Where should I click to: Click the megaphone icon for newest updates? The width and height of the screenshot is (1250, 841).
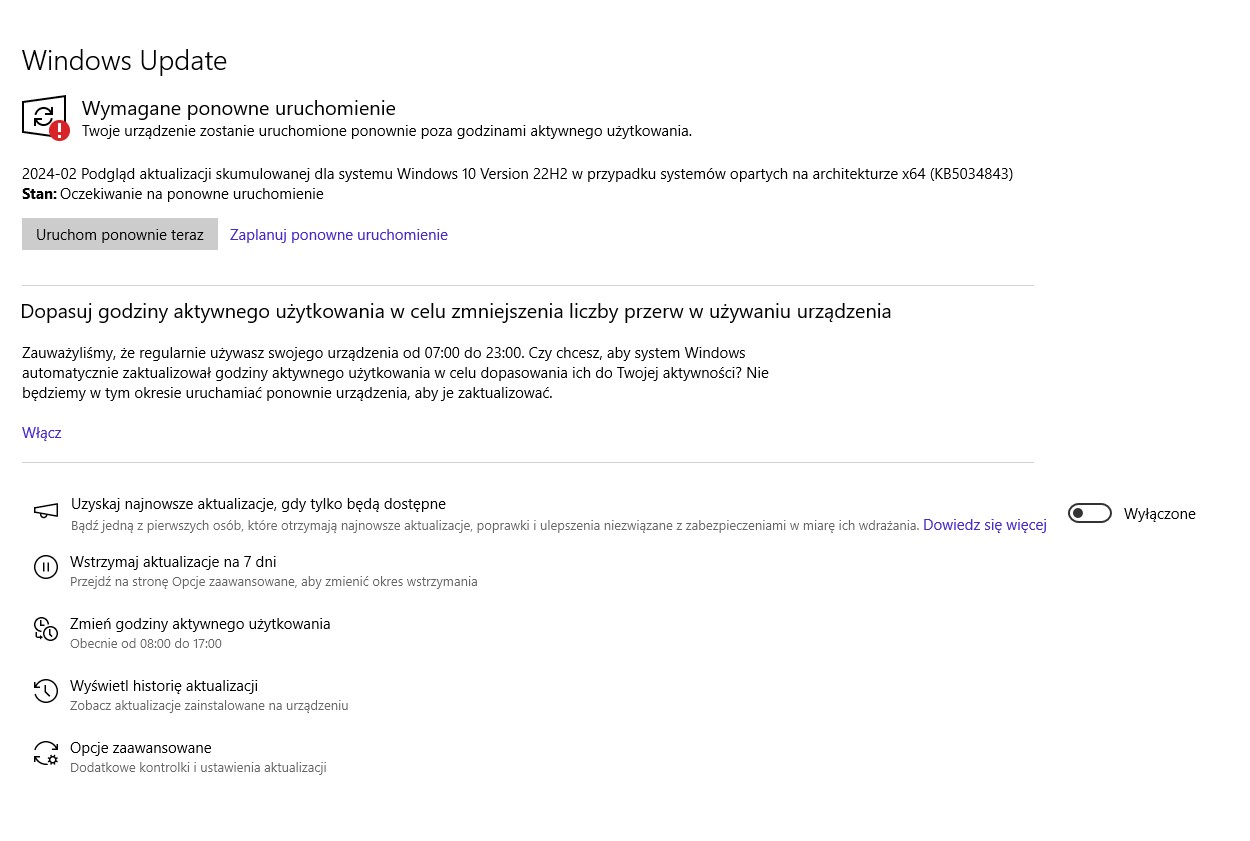(x=46, y=512)
